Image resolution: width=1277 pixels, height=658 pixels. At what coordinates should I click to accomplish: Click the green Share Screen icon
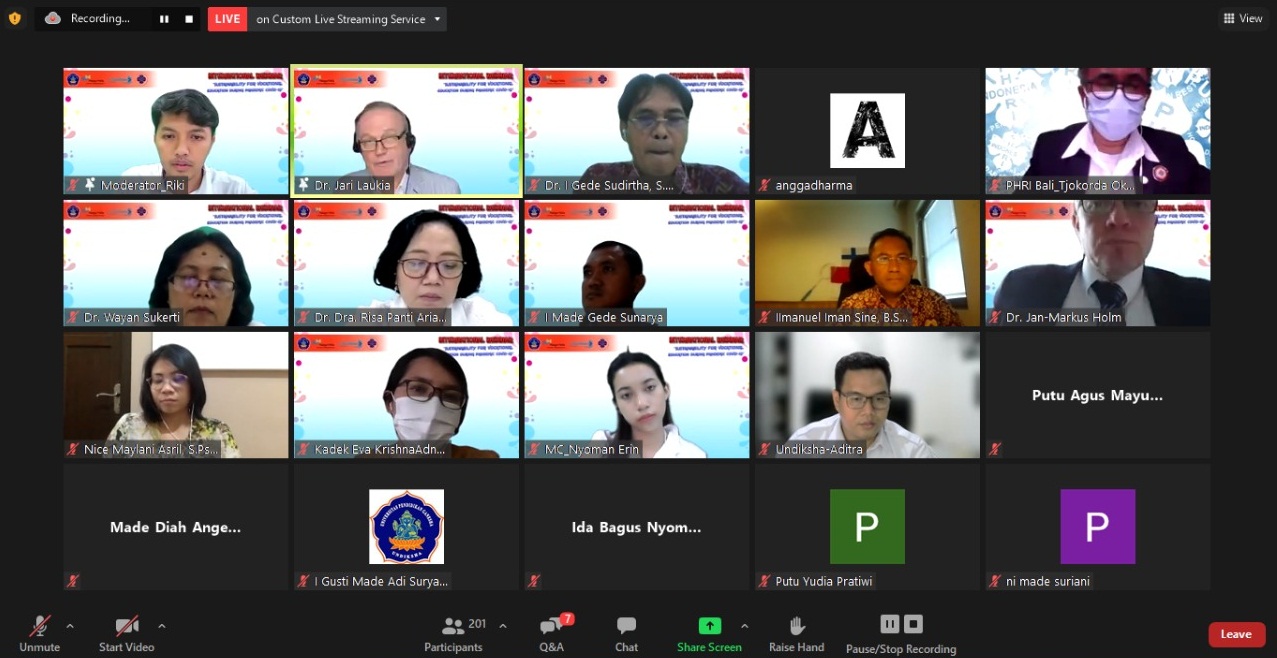(709, 626)
